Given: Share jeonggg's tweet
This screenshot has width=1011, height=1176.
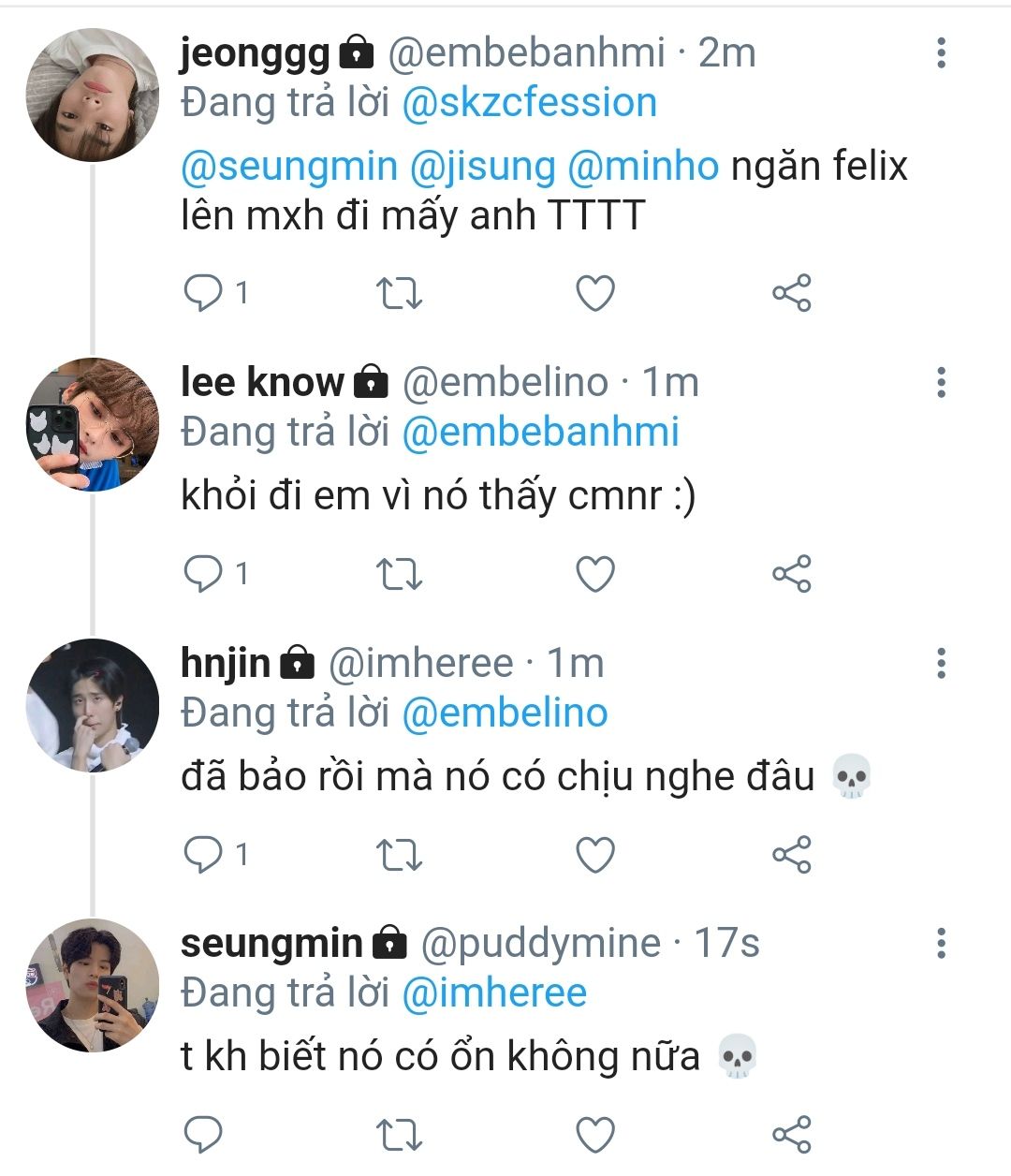Looking at the screenshot, I should click(x=791, y=293).
